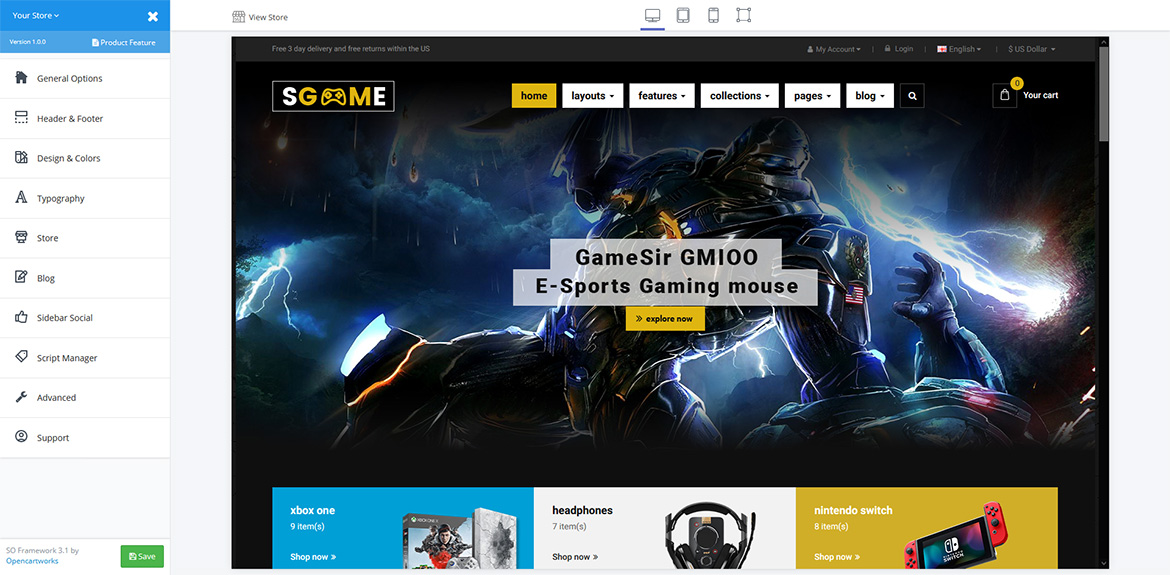The height and width of the screenshot is (575, 1170).
Task: Click the Sidebar Social thumbs-up icon
Action: point(22,317)
